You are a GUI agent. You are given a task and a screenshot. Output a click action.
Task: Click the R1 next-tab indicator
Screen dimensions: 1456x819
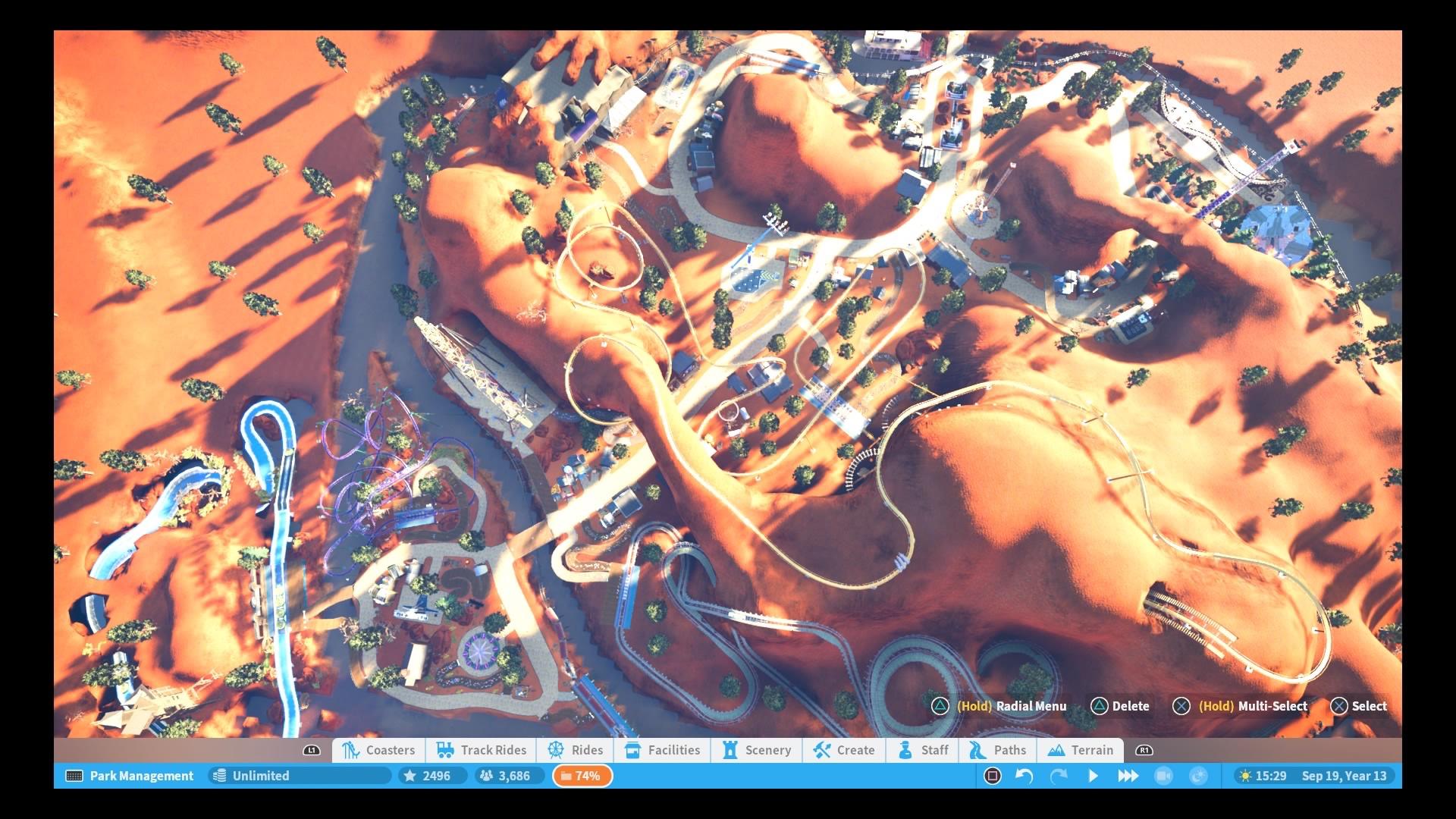click(x=1144, y=750)
